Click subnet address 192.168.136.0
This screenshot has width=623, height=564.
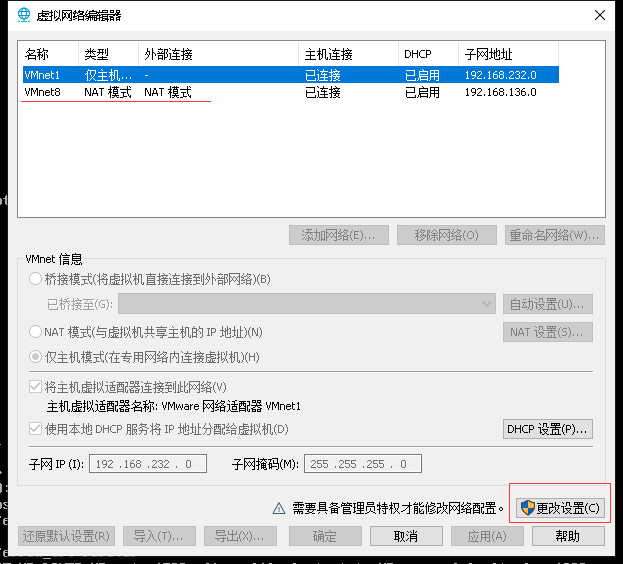(501, 92)
